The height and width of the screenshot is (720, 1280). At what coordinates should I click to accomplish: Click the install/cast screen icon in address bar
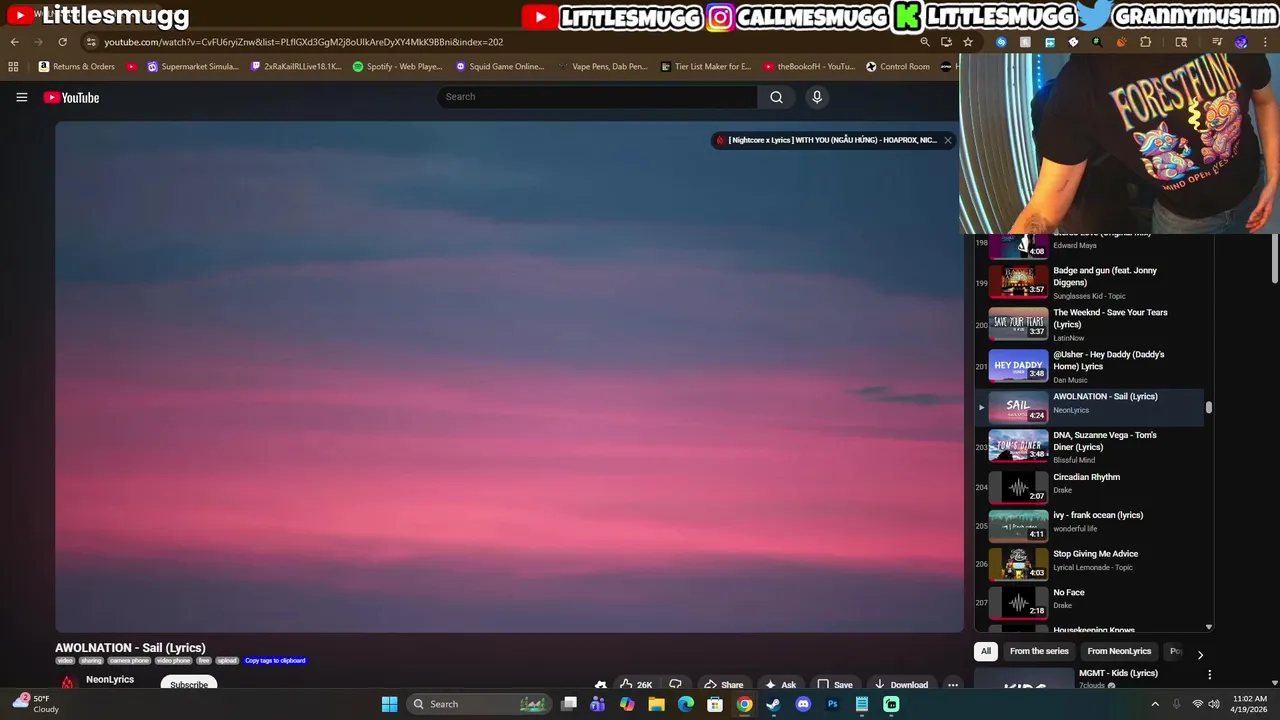[x=946, y=42]
